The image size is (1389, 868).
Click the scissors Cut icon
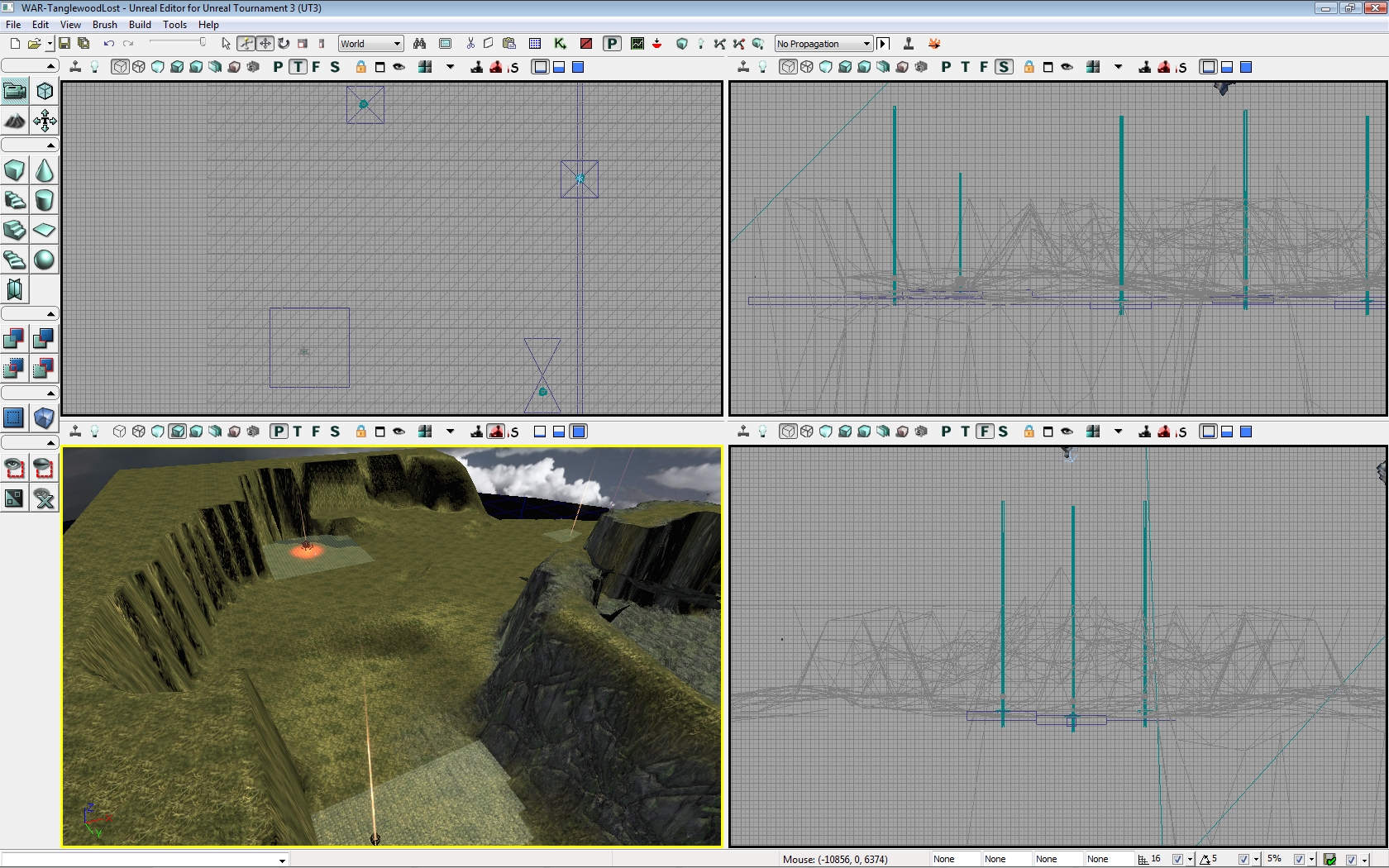pyautogui.click(x=470, y=44)
